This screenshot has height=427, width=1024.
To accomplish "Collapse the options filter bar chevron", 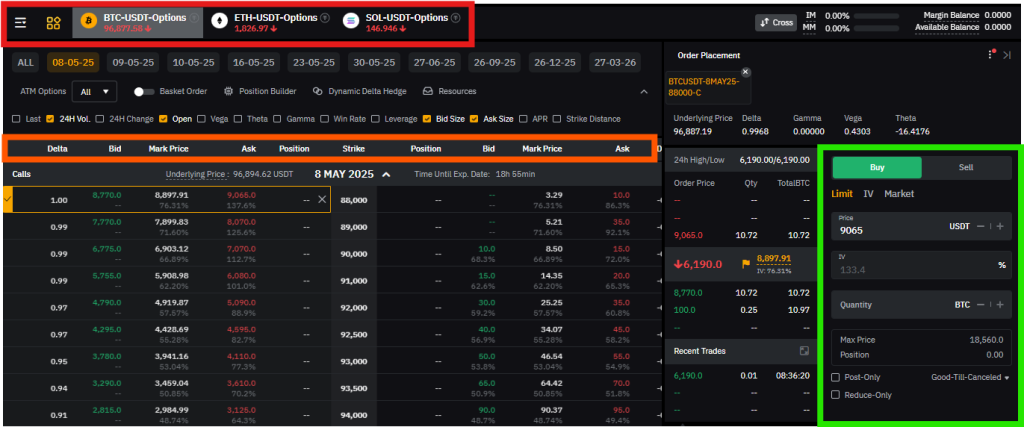I will pyautogui.click(x=644, y=91).
